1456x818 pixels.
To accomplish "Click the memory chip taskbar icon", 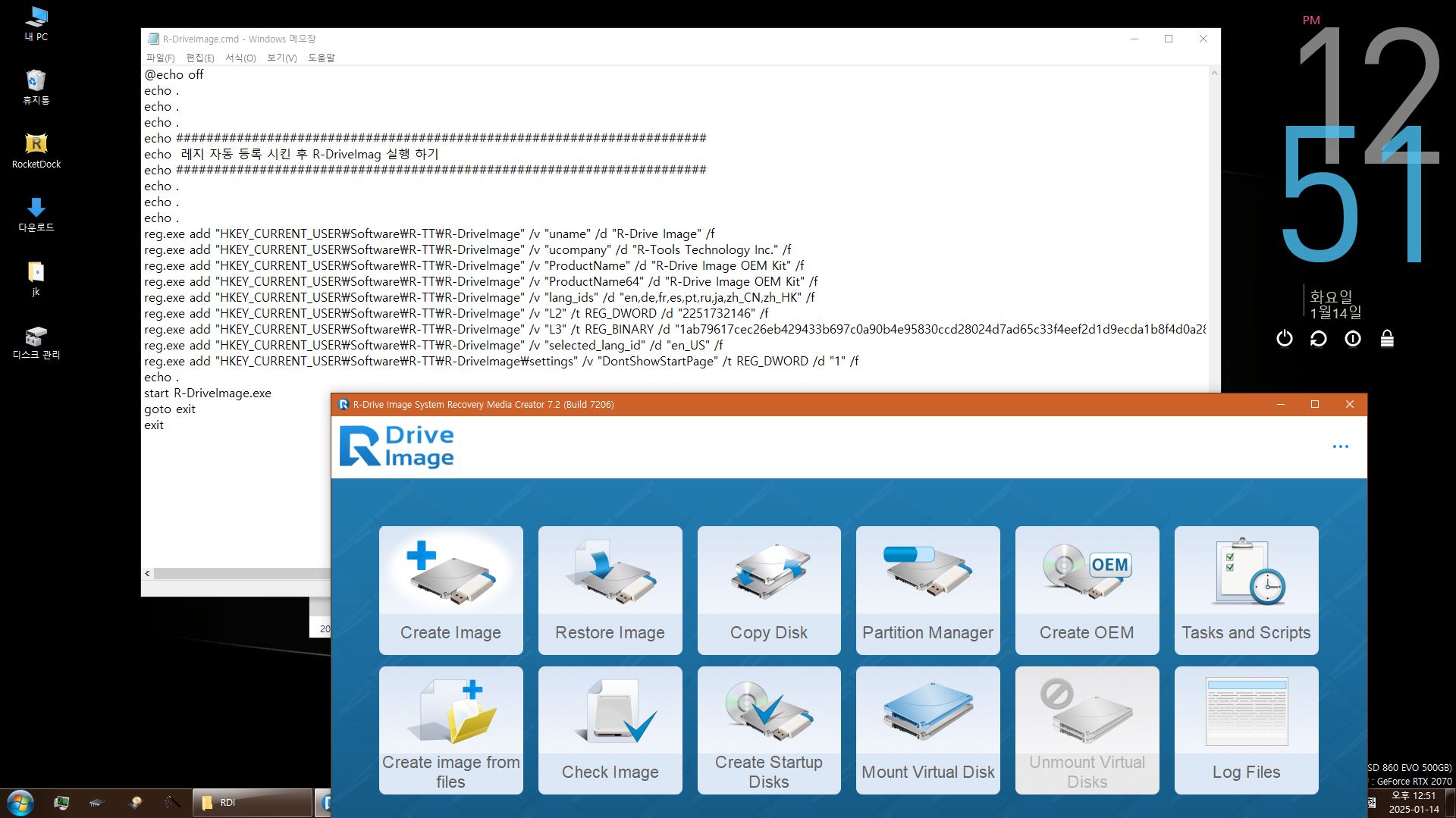I will [96, 802].
